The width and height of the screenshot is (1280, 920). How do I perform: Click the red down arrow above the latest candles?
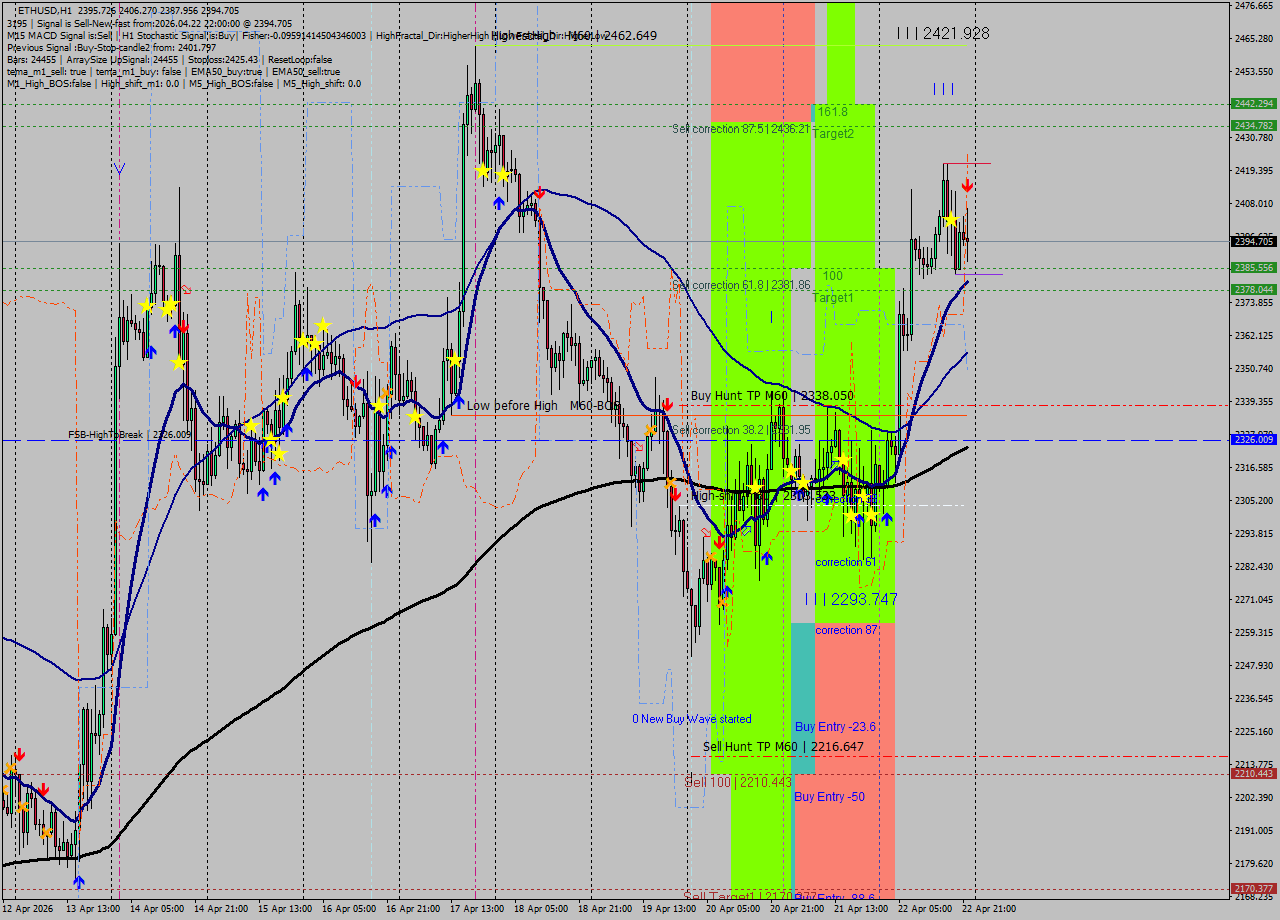click(x=967, y=185)
